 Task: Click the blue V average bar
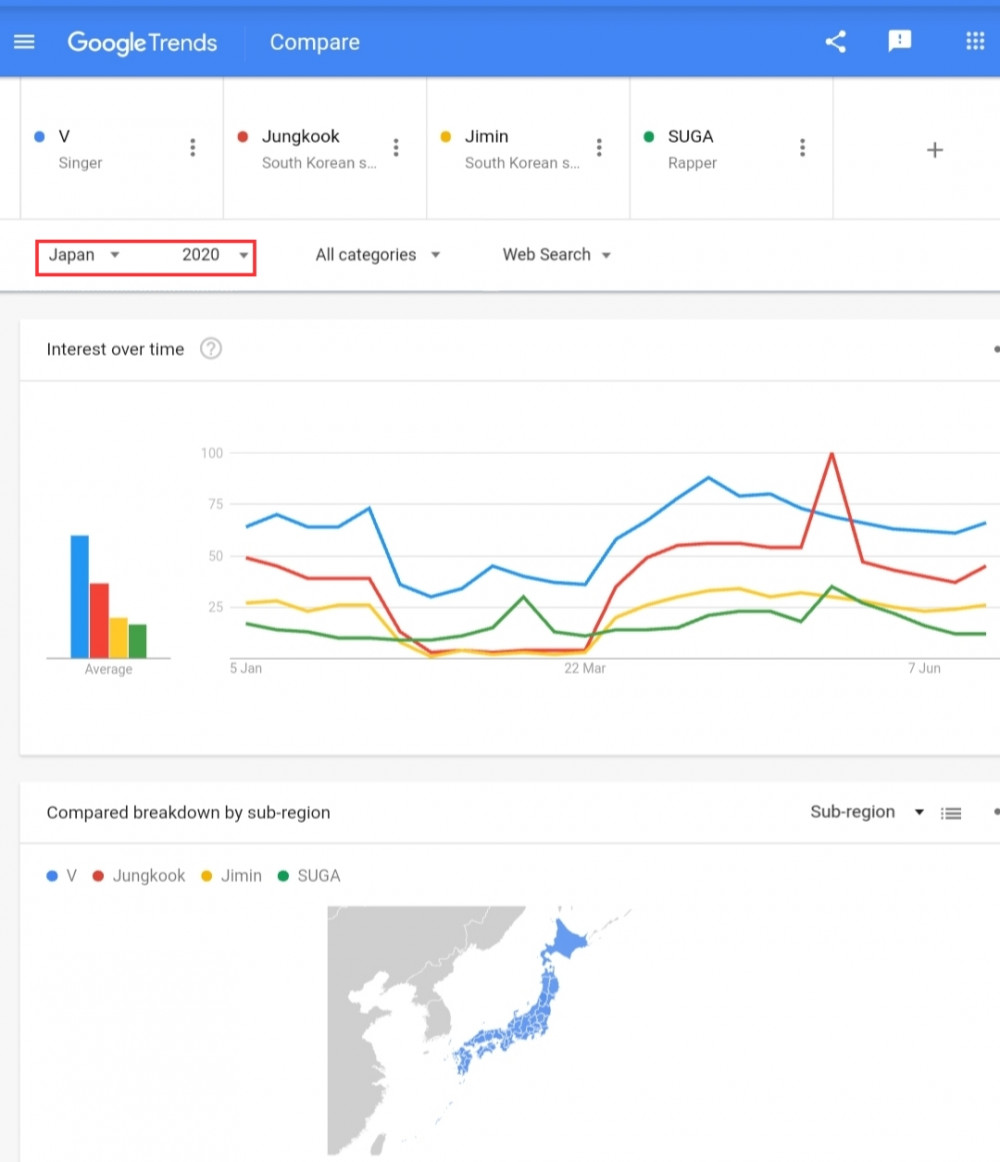click(x=79, y=596)
